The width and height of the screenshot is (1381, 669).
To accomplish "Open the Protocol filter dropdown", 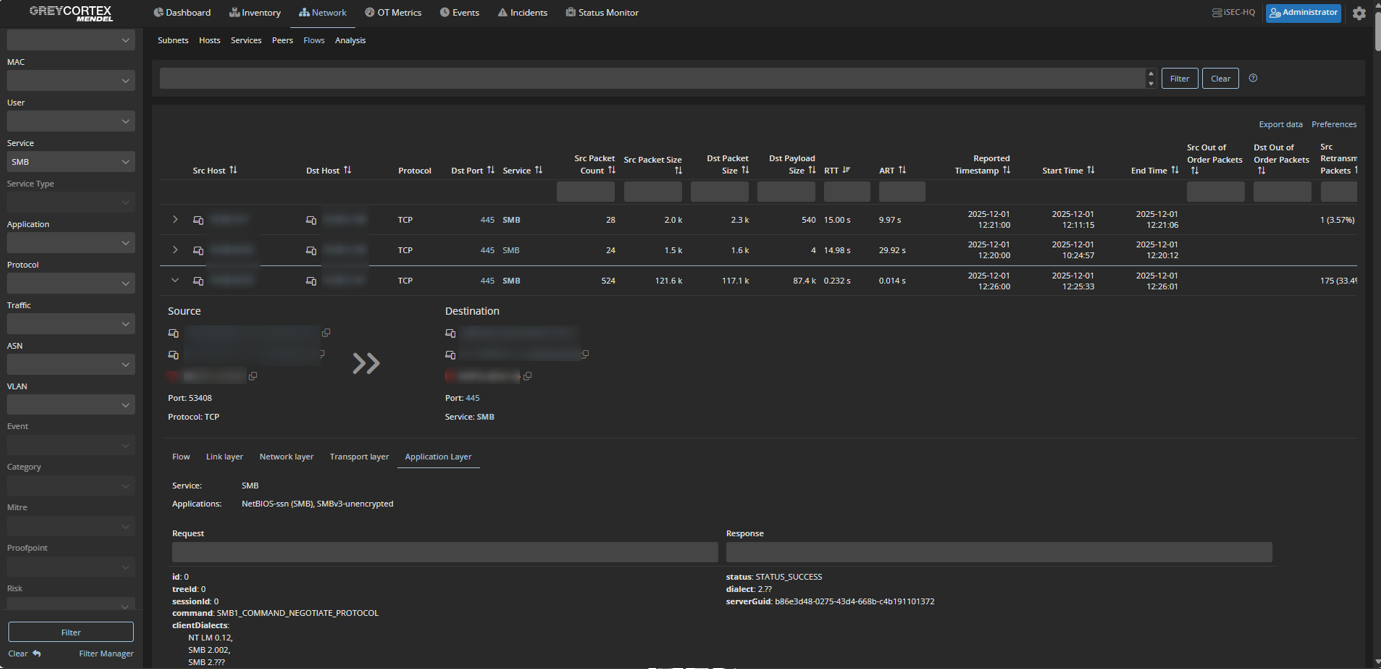I will click(70, 283).
